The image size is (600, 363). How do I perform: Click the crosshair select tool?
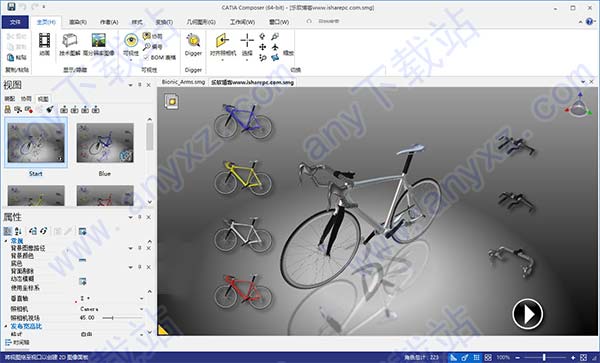click(x=247, y=40)
